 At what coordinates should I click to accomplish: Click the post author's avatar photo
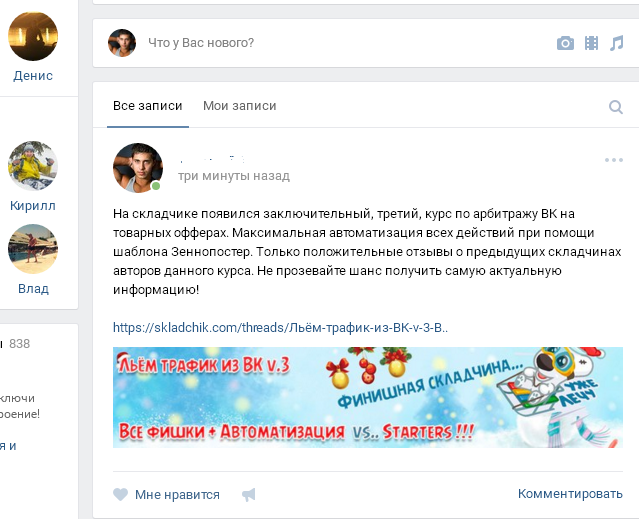pyautogui.click(x=138, y=168)
